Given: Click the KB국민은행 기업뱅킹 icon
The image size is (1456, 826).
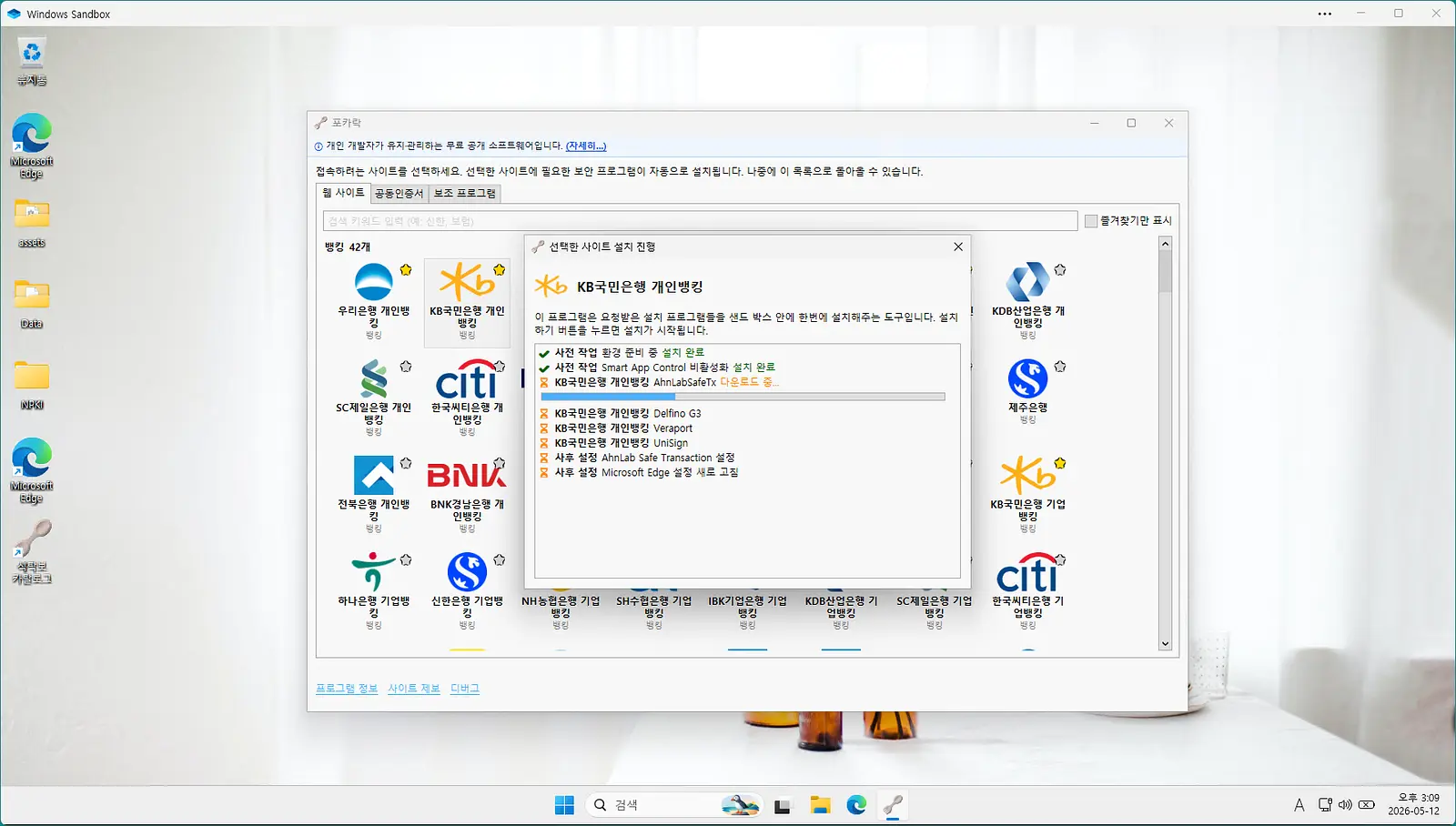Looking at the screenshot, I should coord(1027,475).
